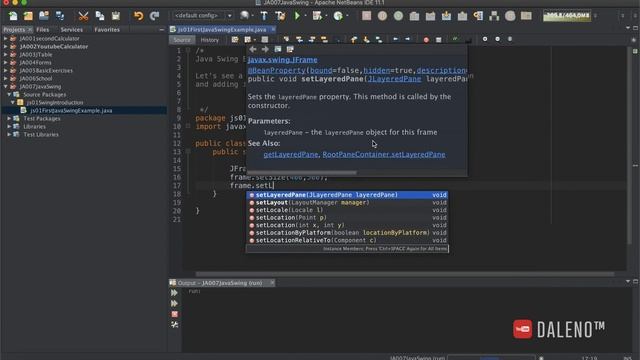
Task: Expand the JA004Forms project node
Action: (x=5, y=62)
